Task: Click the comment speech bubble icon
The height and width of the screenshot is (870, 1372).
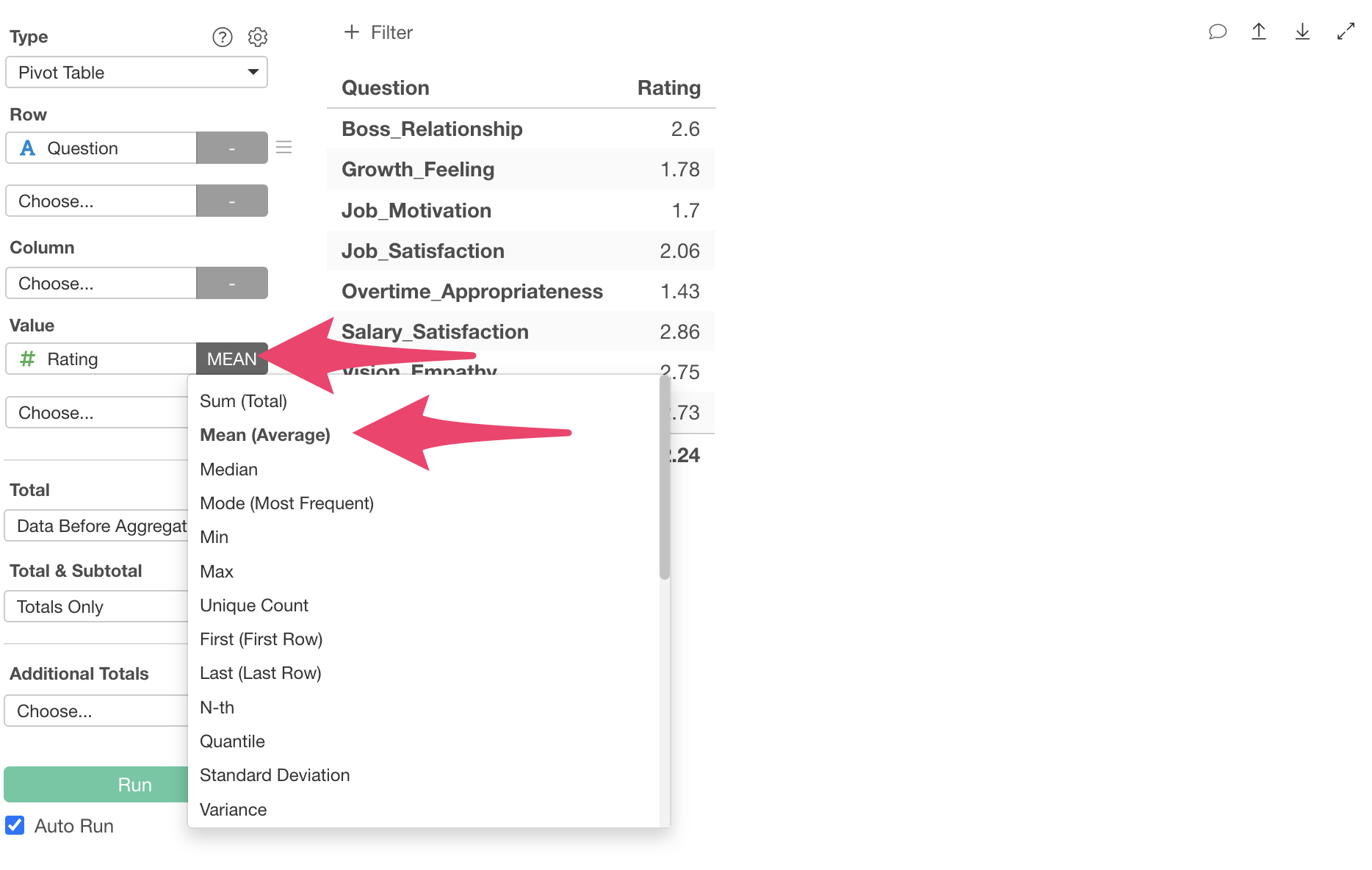Action: [1217, 32]
